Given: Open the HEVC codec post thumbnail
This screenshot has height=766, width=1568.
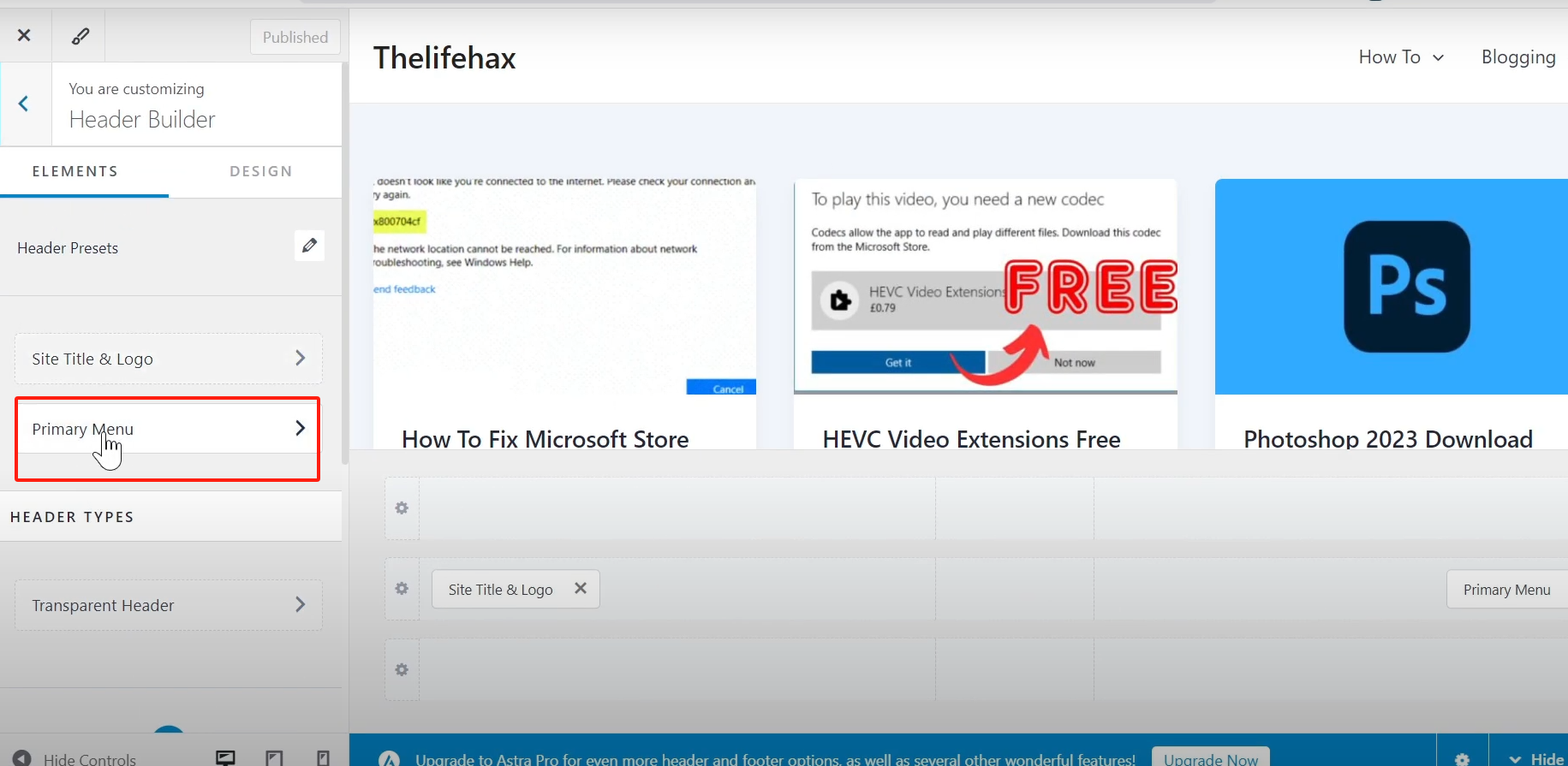Looking at the screenshot, I should click(986, 287).
